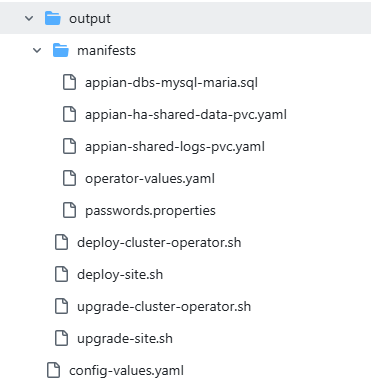371x388 pixels.
Task: Open operator-values.yaml in the tree
Action: tap(150, 179)
